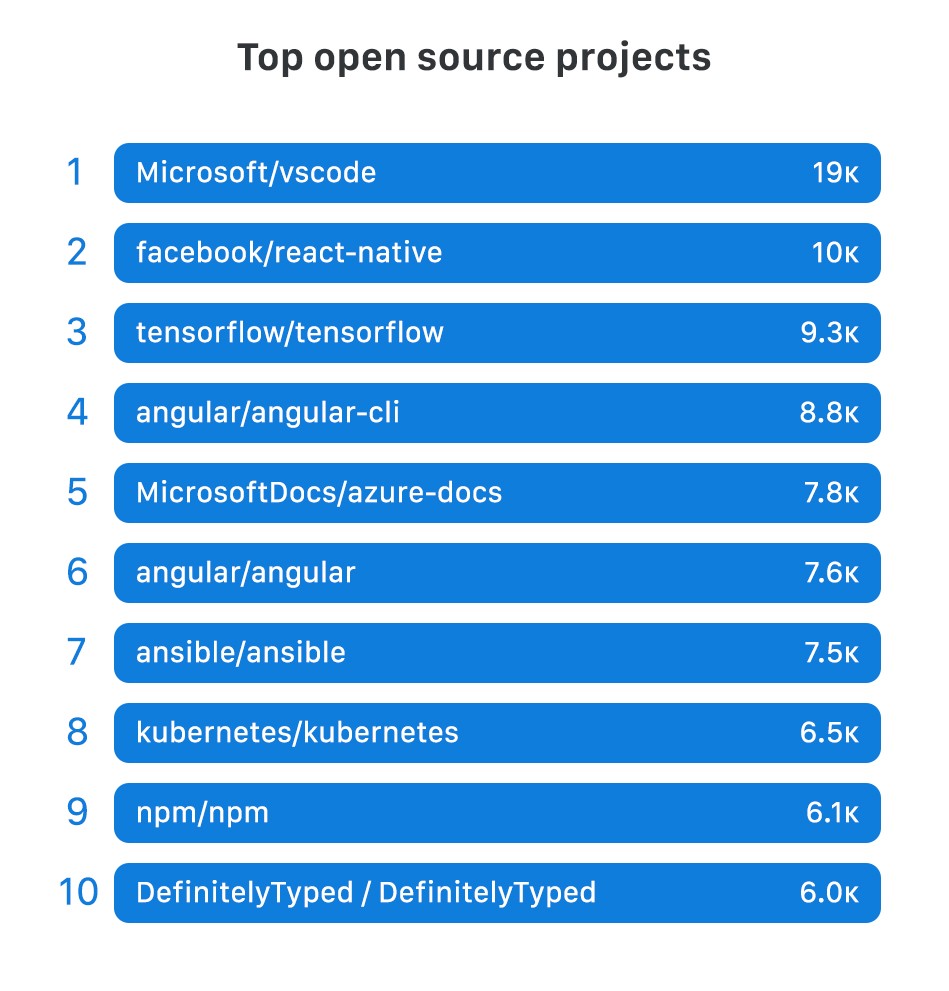Open DefinitelyTyped / DefinitelyTyped project

click(496, 893)
